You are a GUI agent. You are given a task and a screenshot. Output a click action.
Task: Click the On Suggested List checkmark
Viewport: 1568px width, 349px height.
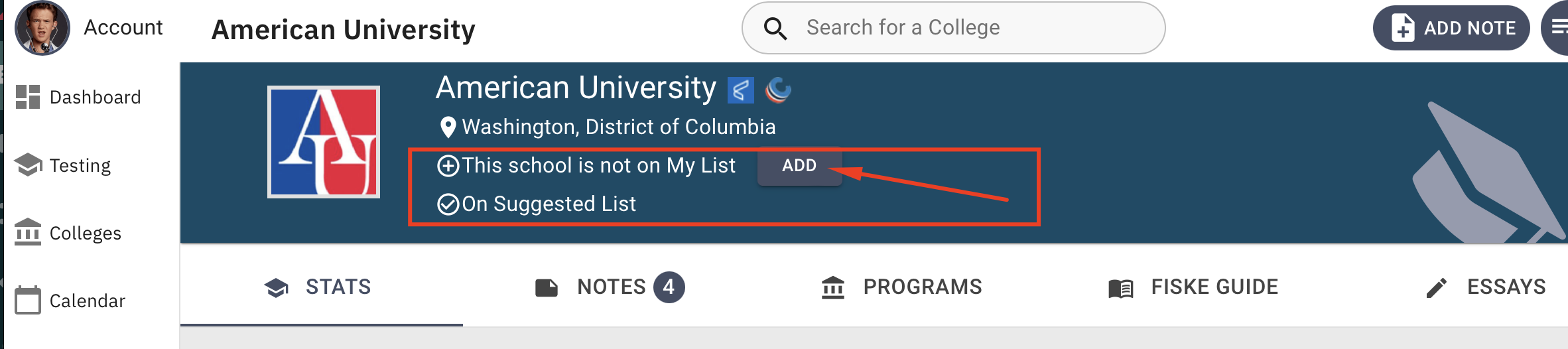pos(448,204)
